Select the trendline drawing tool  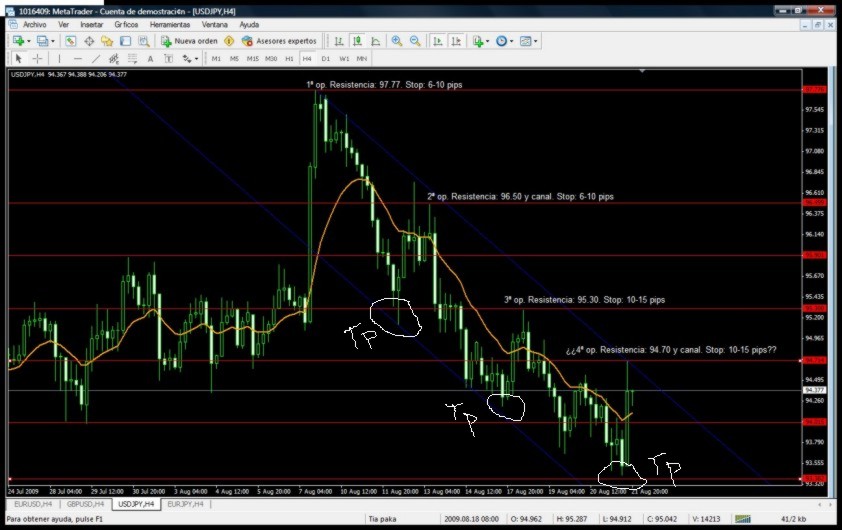96,59
